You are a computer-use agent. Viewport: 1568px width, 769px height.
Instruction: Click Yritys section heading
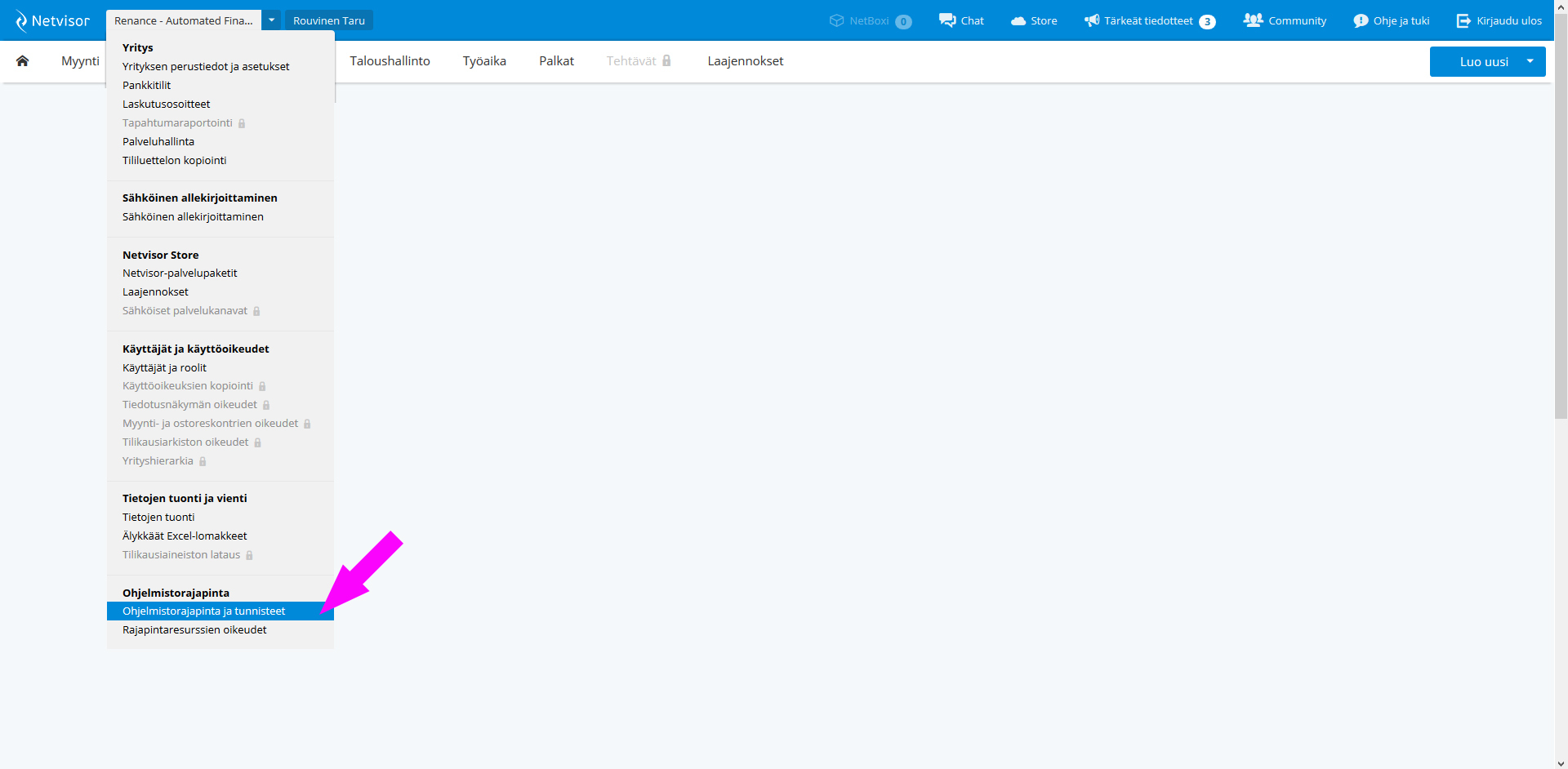click(138, 47)
